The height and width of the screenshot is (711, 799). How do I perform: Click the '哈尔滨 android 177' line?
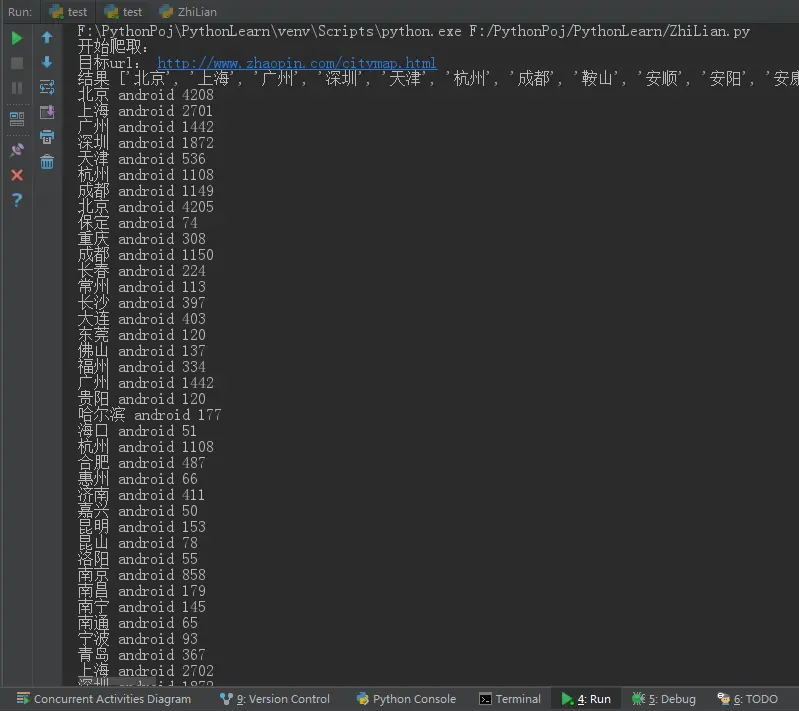tap(150, 415)
